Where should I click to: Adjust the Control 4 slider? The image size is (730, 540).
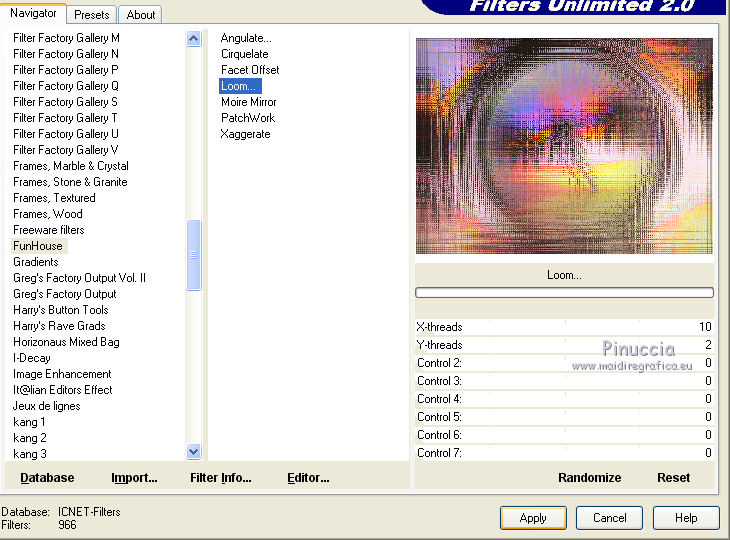tap(564, 399)
